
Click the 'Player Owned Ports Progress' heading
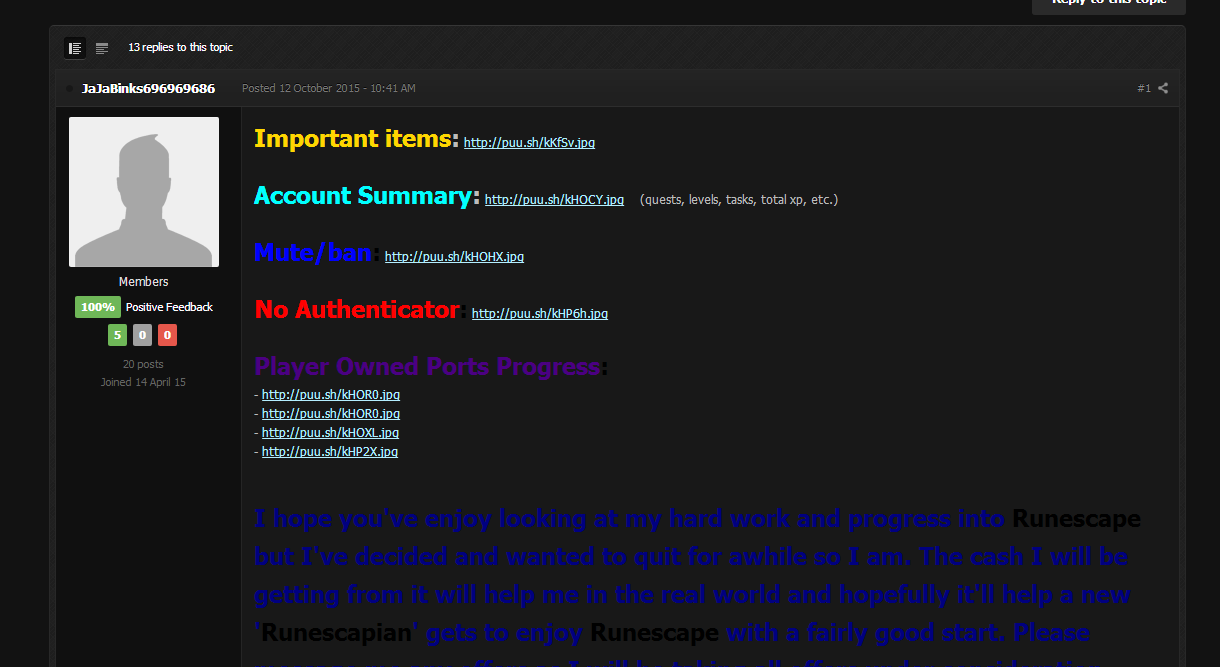click(x=427, y=367)
